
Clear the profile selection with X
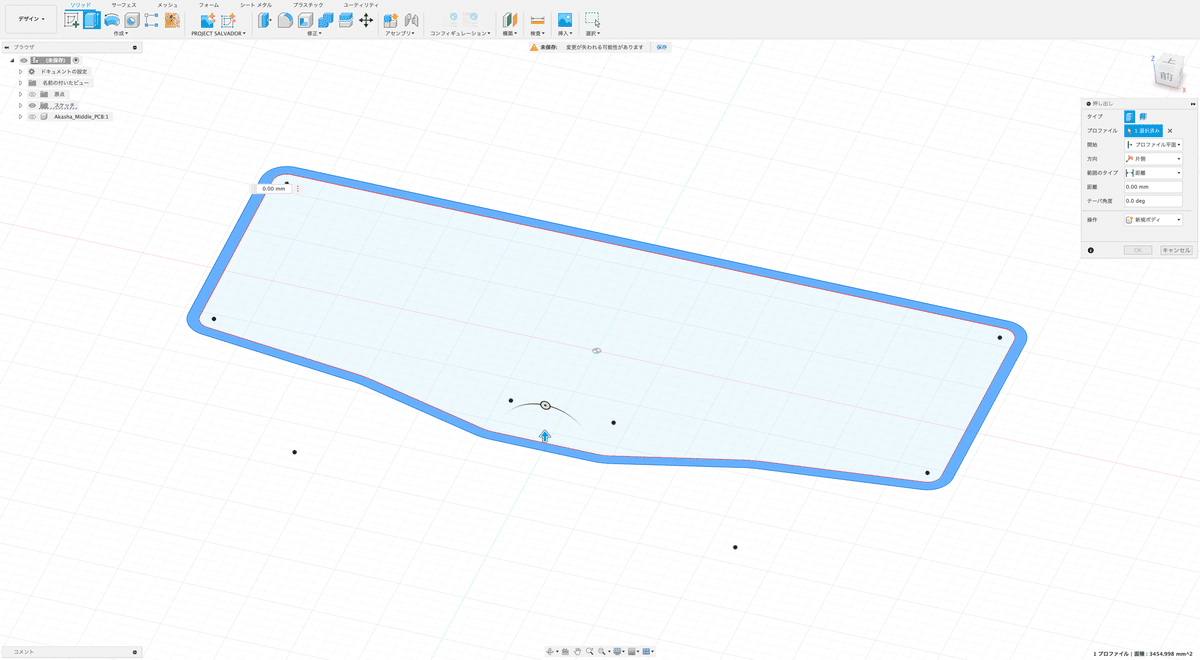[x=1170, y=131]
